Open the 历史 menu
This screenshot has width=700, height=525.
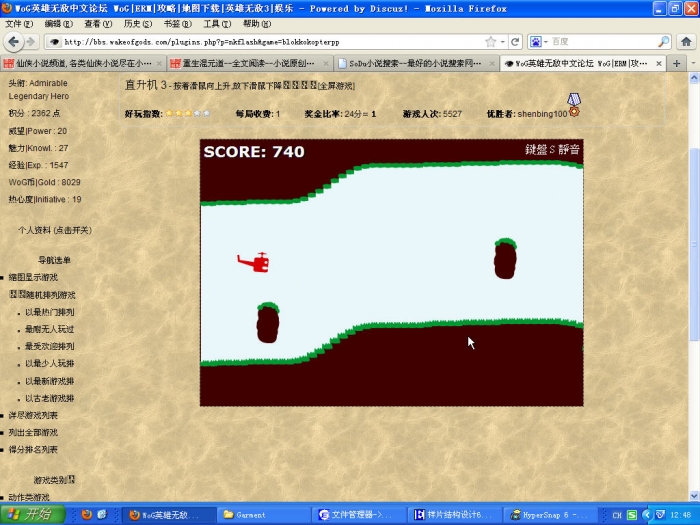(138, 24)
